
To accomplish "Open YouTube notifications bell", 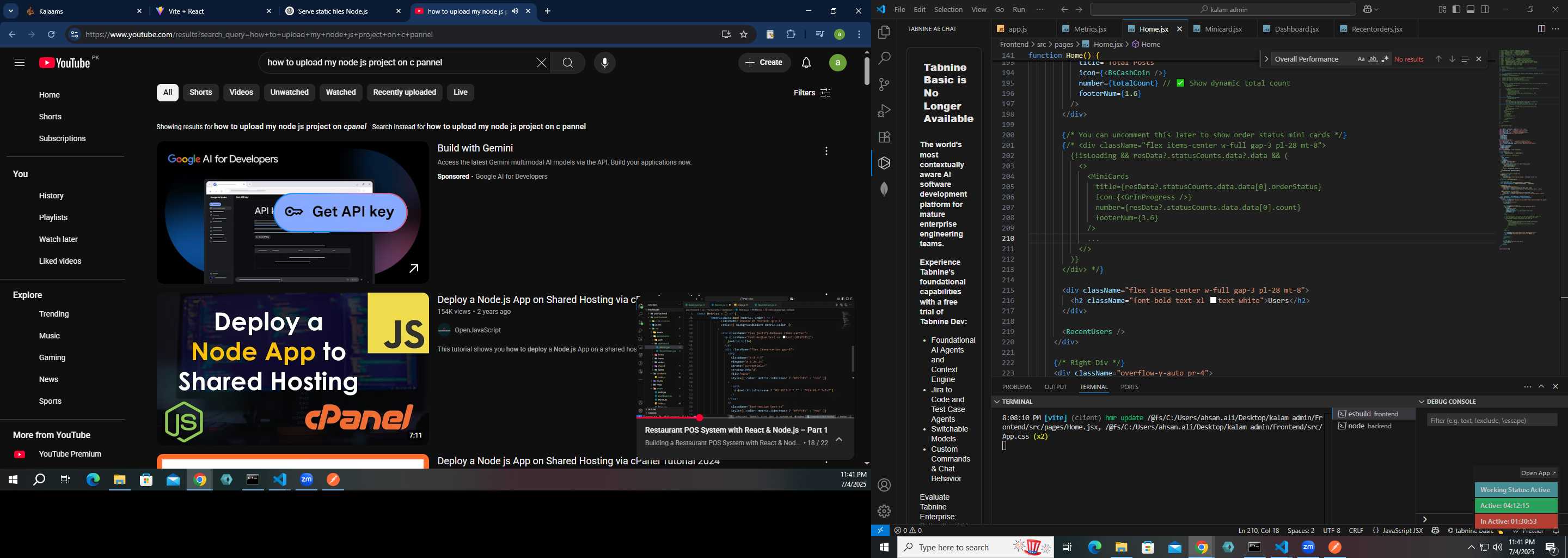I will (x=806, y=63).
